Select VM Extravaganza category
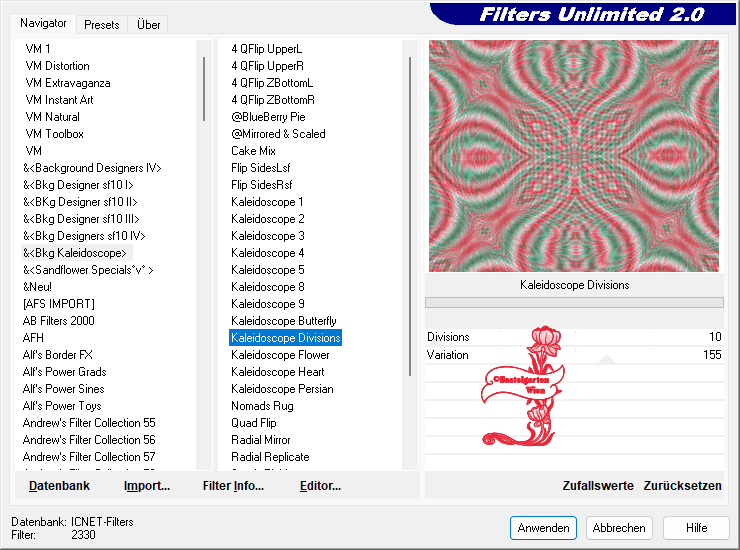Viewport: 740px width, 550px height. [x=67, y=83]
